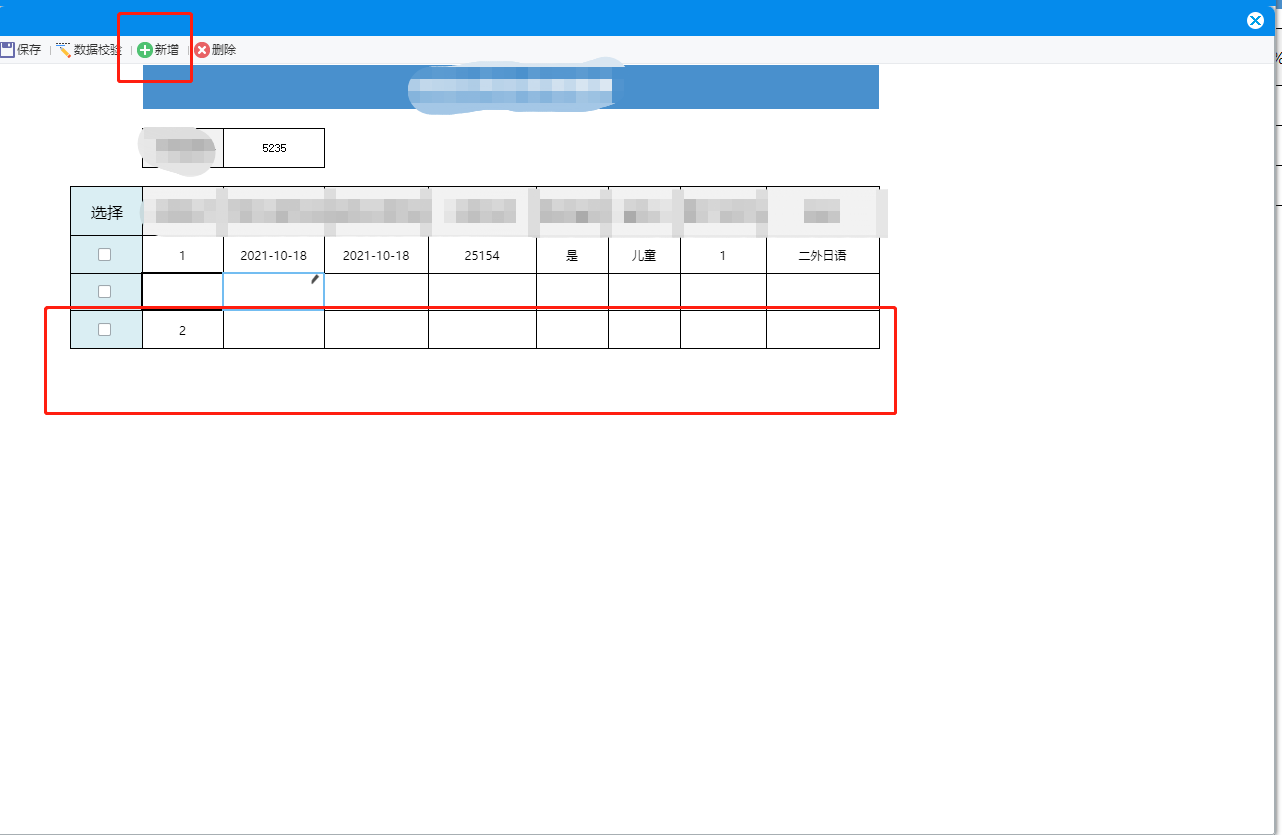Tick the checkbox in the blank middle row
Viewport: 1282px width, 835px height.
pyautogui.click(x=104, y=291)
